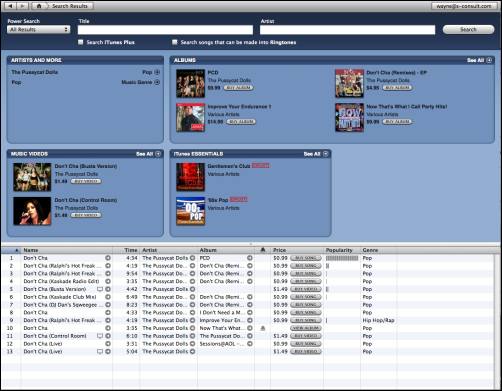Sort the list by the Album column
Screen dimensions: 502x391
click(x=226, y=250)
